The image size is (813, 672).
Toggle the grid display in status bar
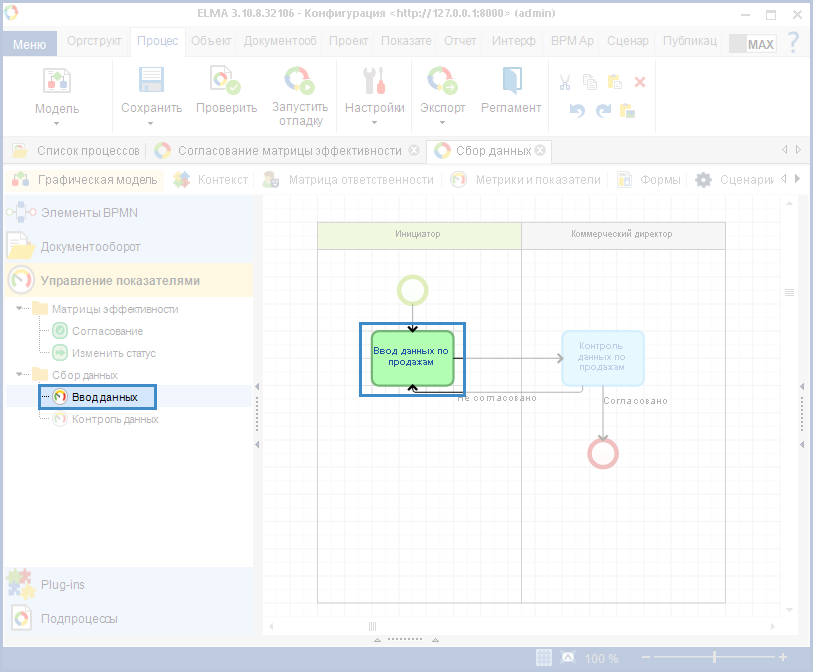click(x=544, y=658)
